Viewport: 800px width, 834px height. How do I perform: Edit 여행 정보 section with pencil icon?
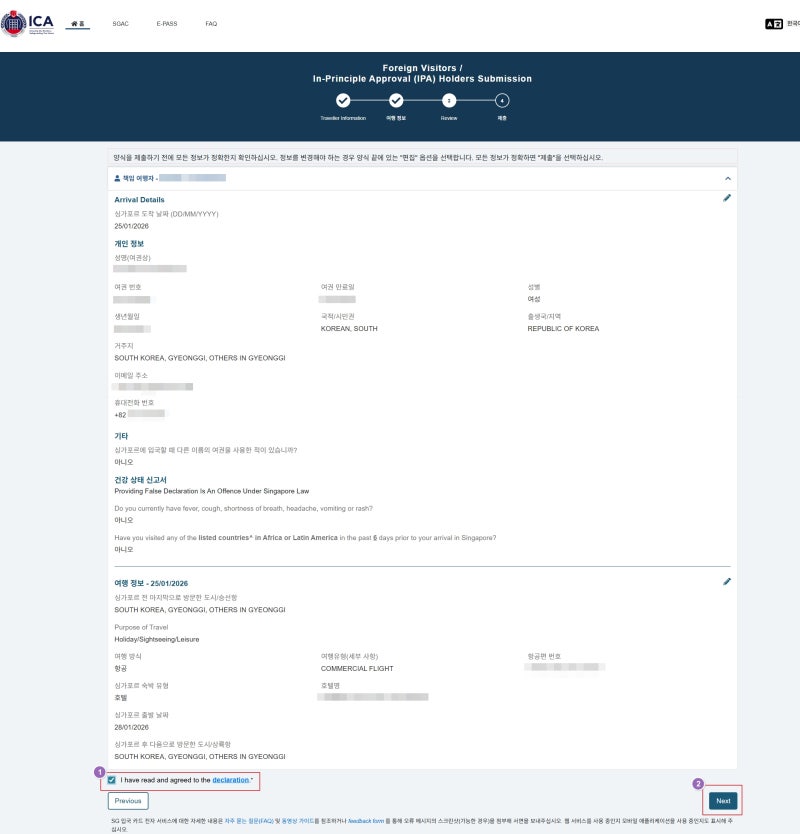pyautogui.click(x=727, y=581)
